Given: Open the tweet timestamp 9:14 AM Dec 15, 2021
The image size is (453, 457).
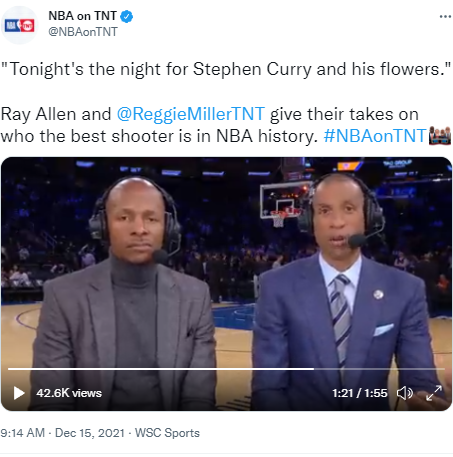Looking at the screenshot, I should pos(62,433).
